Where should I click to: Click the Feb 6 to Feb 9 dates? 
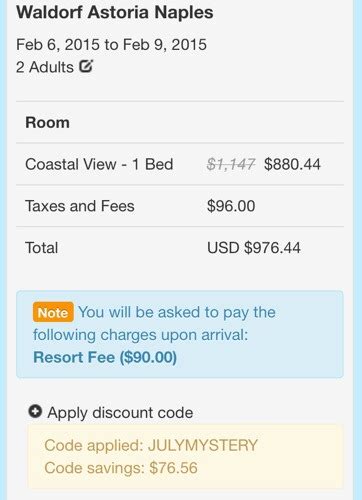111,45
